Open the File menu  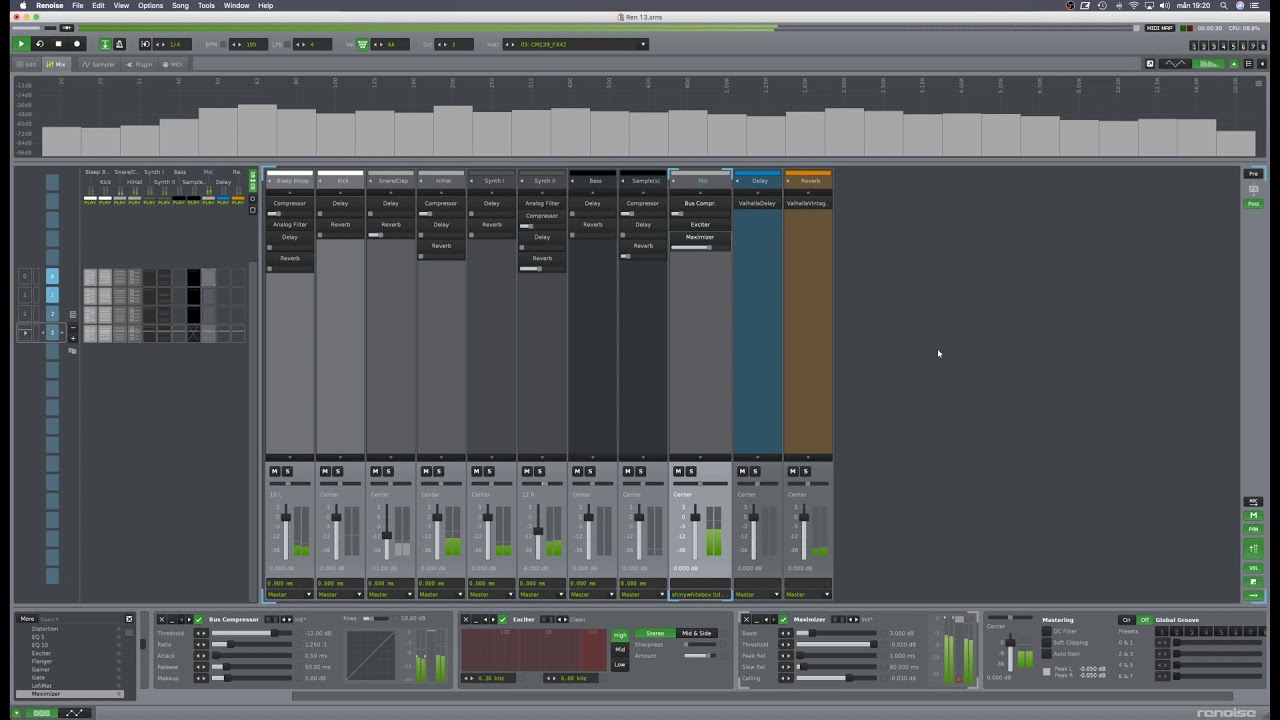click(x=77, y=5)
